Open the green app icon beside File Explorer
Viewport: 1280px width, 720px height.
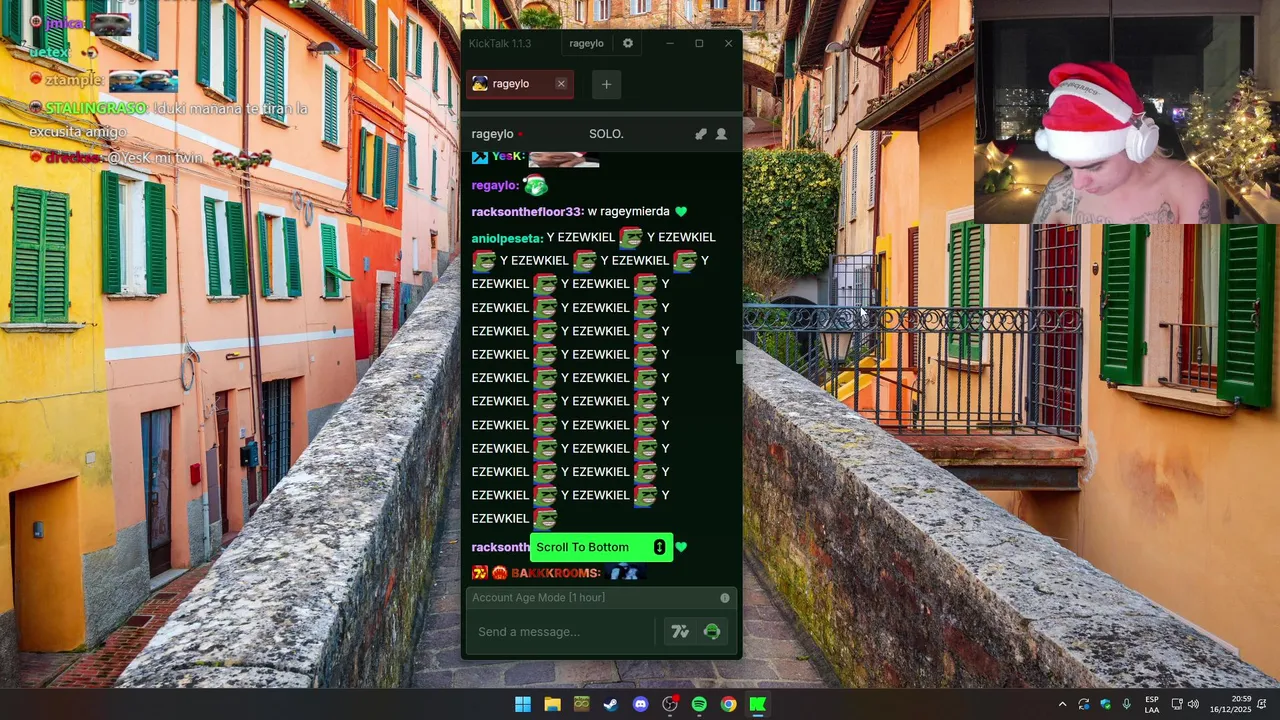coord(582,704)
